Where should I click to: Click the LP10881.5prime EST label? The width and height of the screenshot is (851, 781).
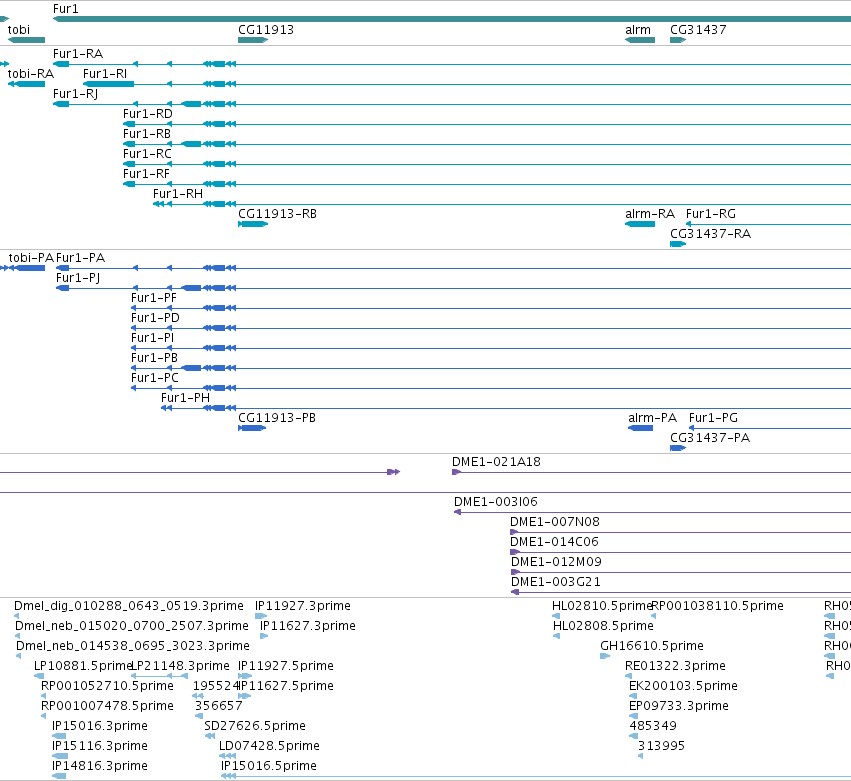click(82, 666)
